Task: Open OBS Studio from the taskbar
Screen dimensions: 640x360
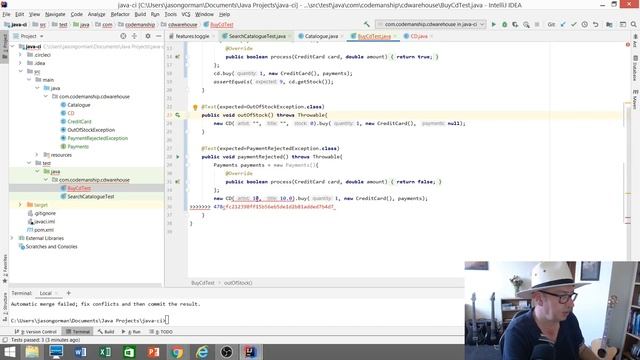Action: [226, 351]
